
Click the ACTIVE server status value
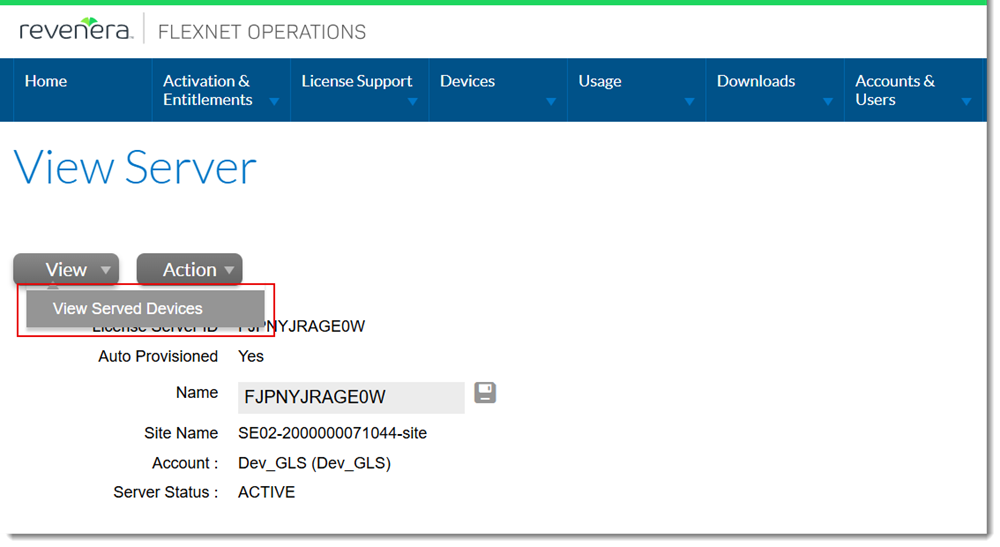click(266, 492)
